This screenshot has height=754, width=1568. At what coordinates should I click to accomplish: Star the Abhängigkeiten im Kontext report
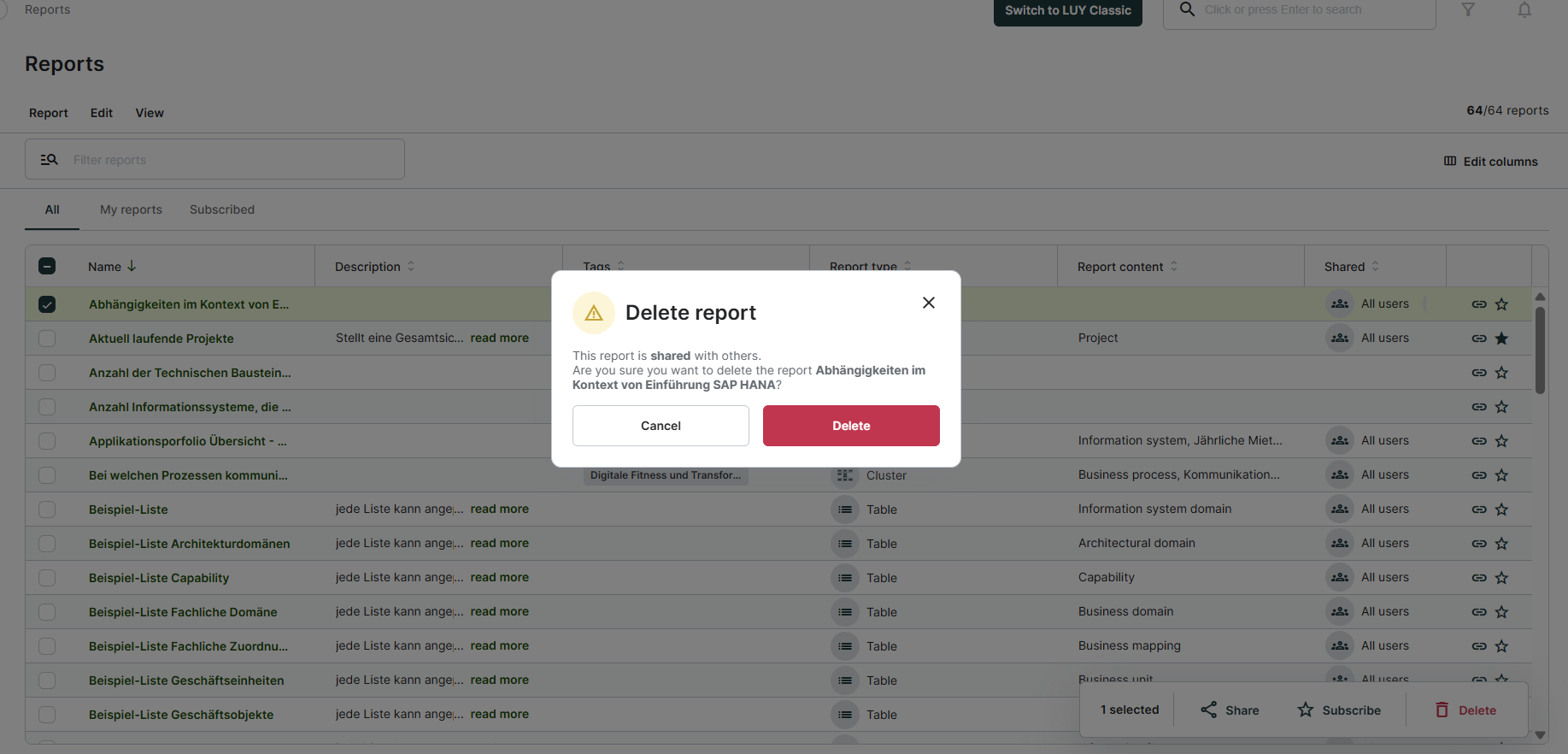(x=1501, y=304)
